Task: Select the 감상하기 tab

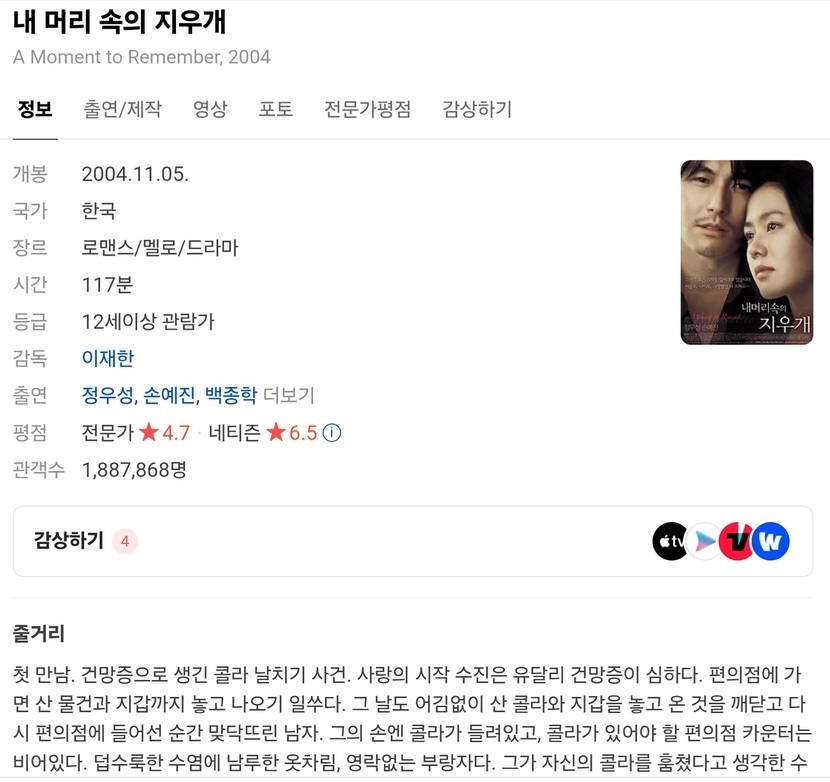Action: click(477, 109)
